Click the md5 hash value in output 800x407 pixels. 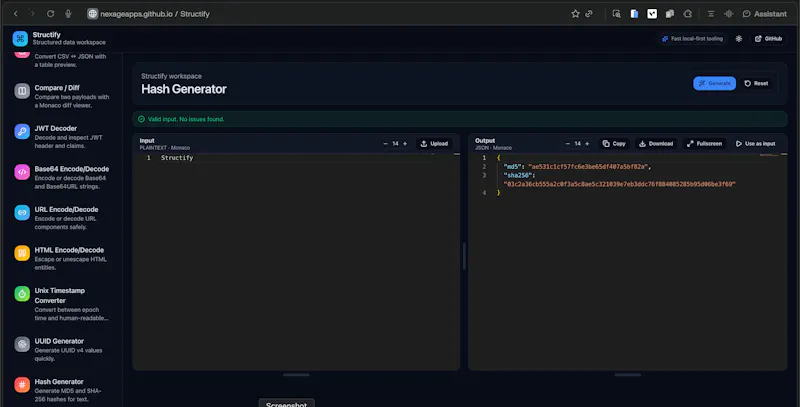[588, 167]
